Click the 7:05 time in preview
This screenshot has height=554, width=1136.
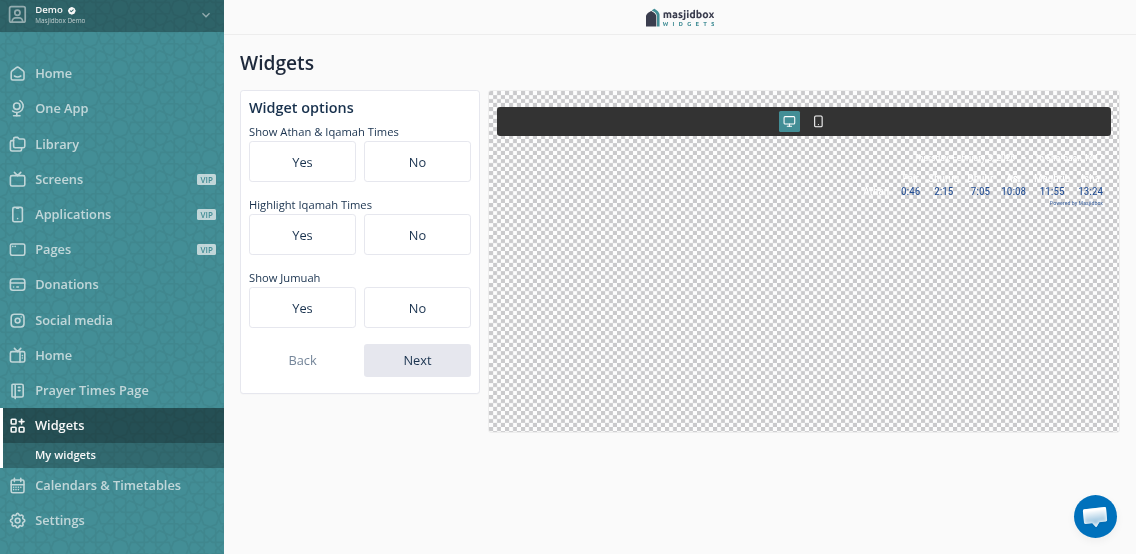point(980,191)
